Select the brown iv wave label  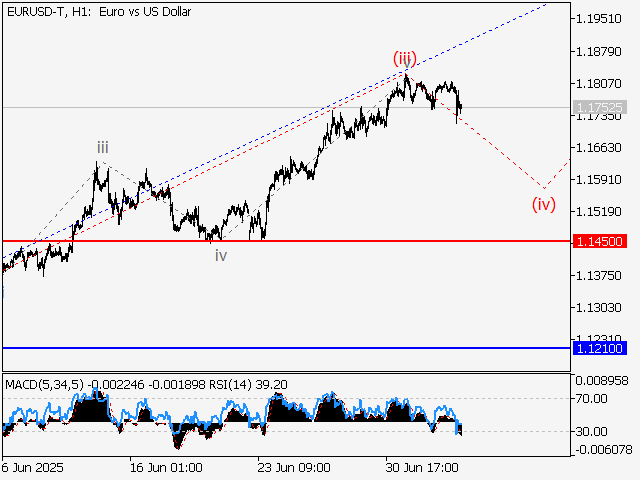pyautogui.click(x=221, y=256)
